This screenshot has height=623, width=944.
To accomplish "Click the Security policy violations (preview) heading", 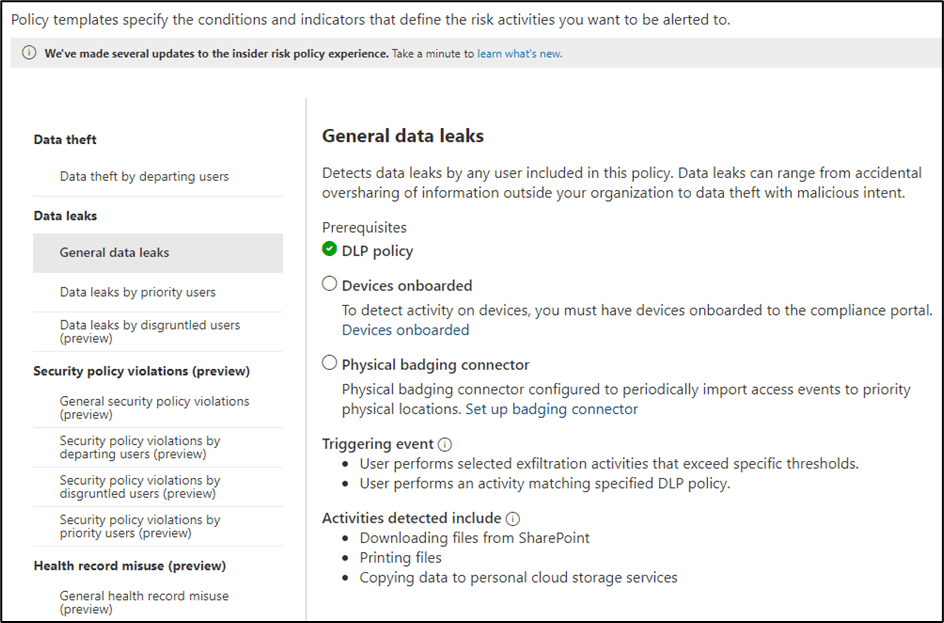I will click(x=141, y=371).
